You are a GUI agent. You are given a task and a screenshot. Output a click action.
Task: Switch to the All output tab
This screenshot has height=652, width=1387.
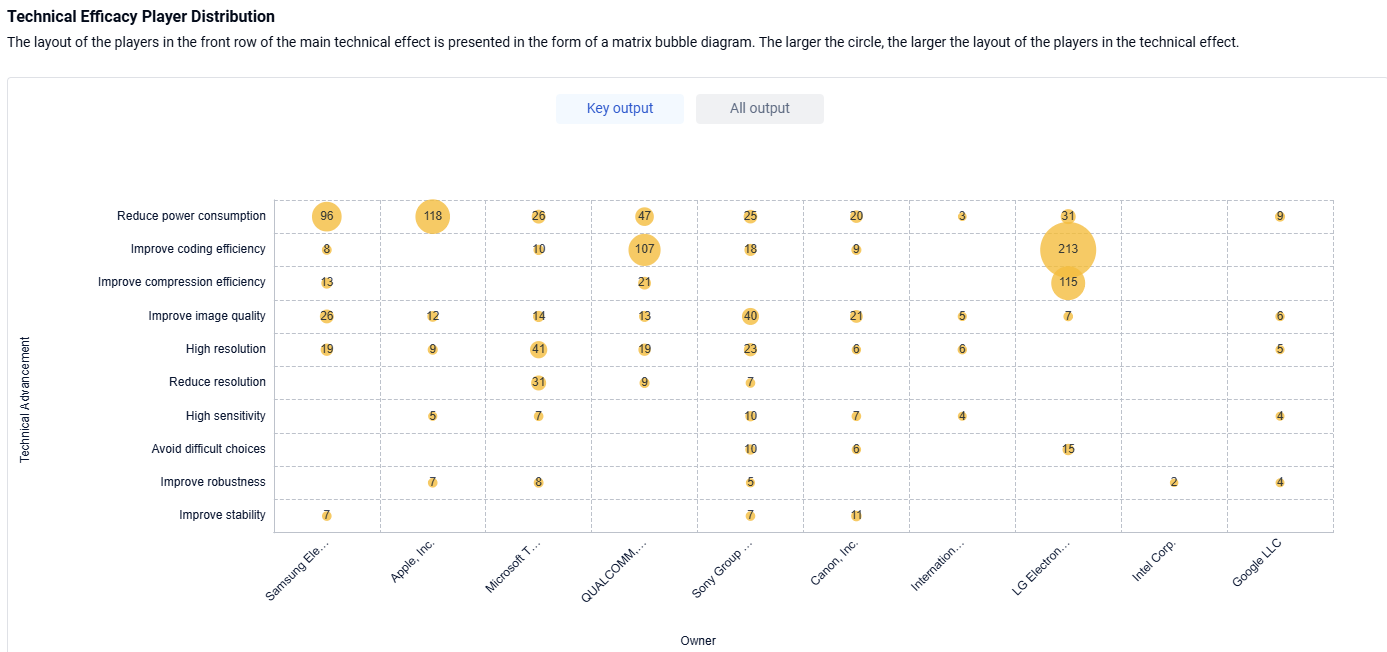click(759, 109)
